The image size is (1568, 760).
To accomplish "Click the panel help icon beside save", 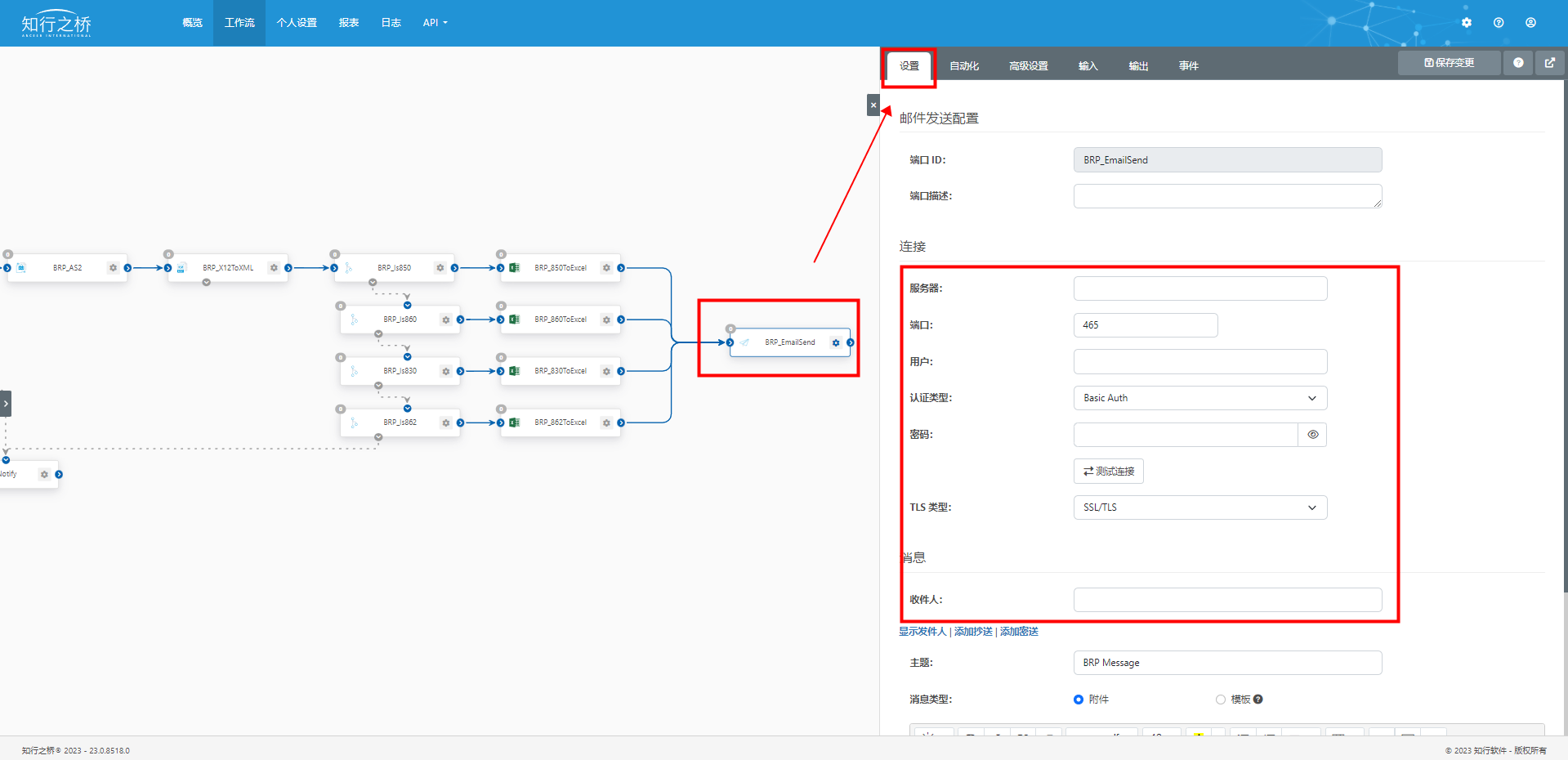I will click(x=1518, y=63).
